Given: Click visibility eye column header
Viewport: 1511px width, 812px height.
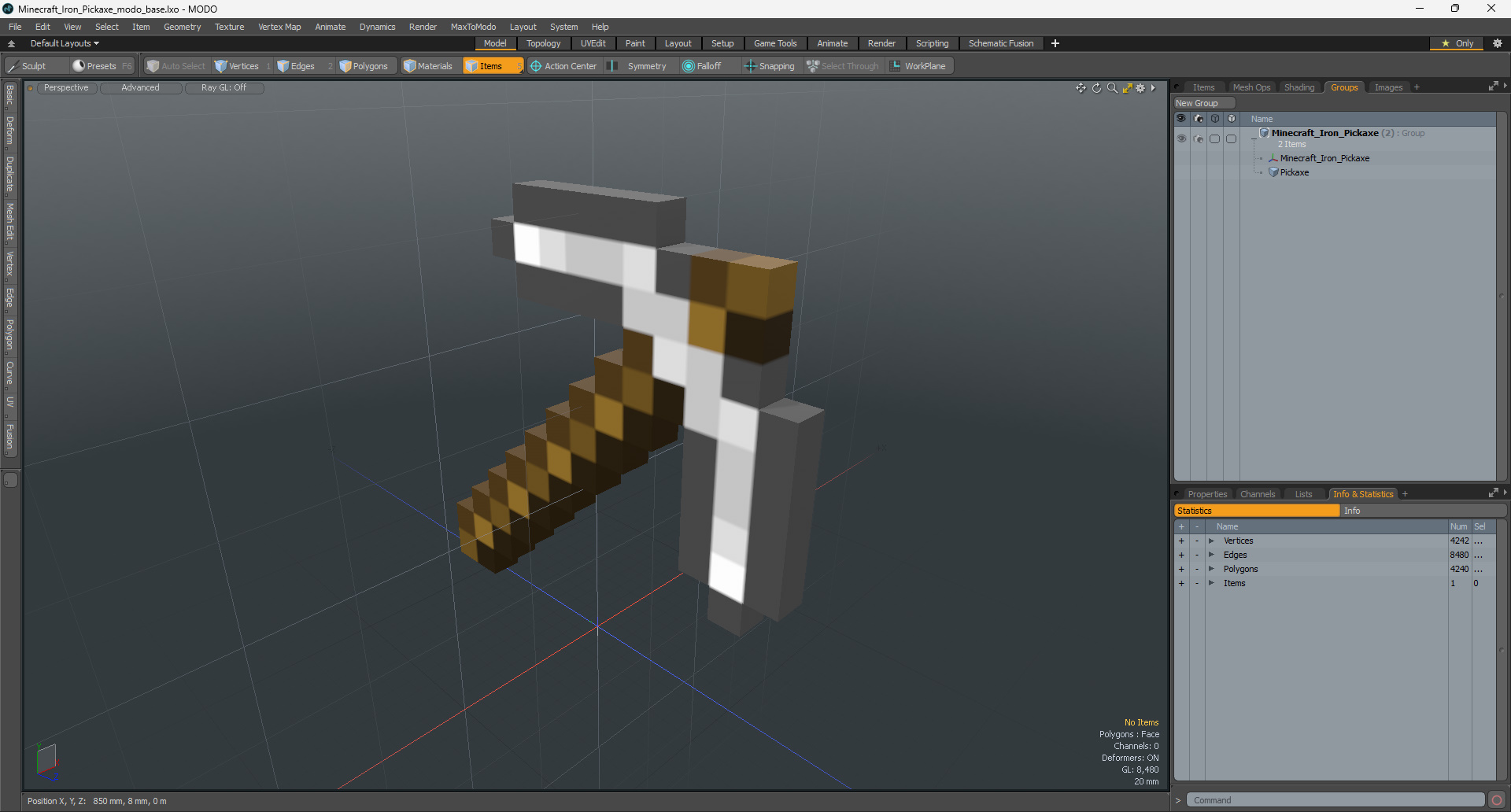Looking at the screenshot, I should 1181,119.
